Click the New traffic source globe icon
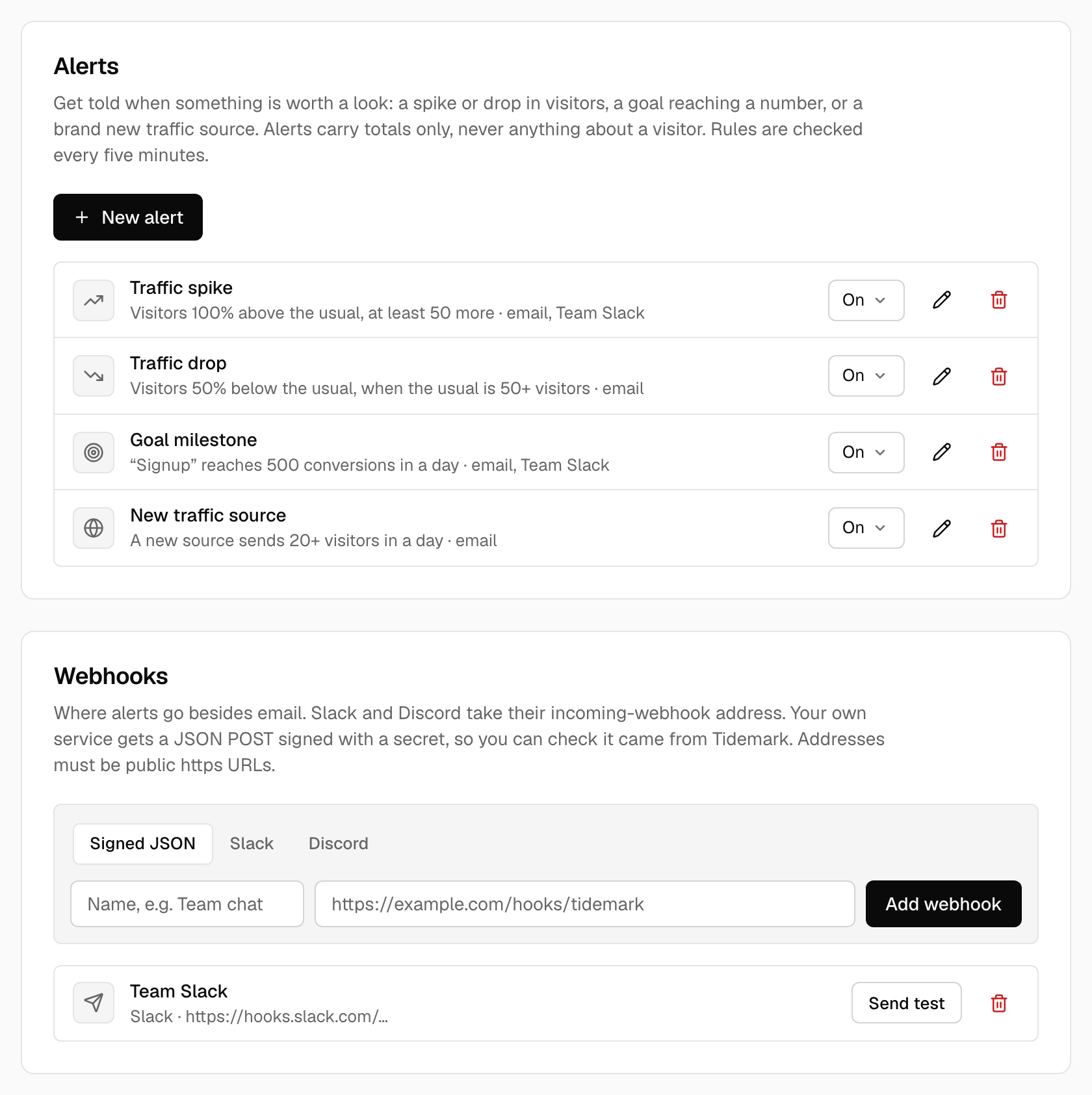Screen dimensions: 1092x1095 [x=94, y=528]
